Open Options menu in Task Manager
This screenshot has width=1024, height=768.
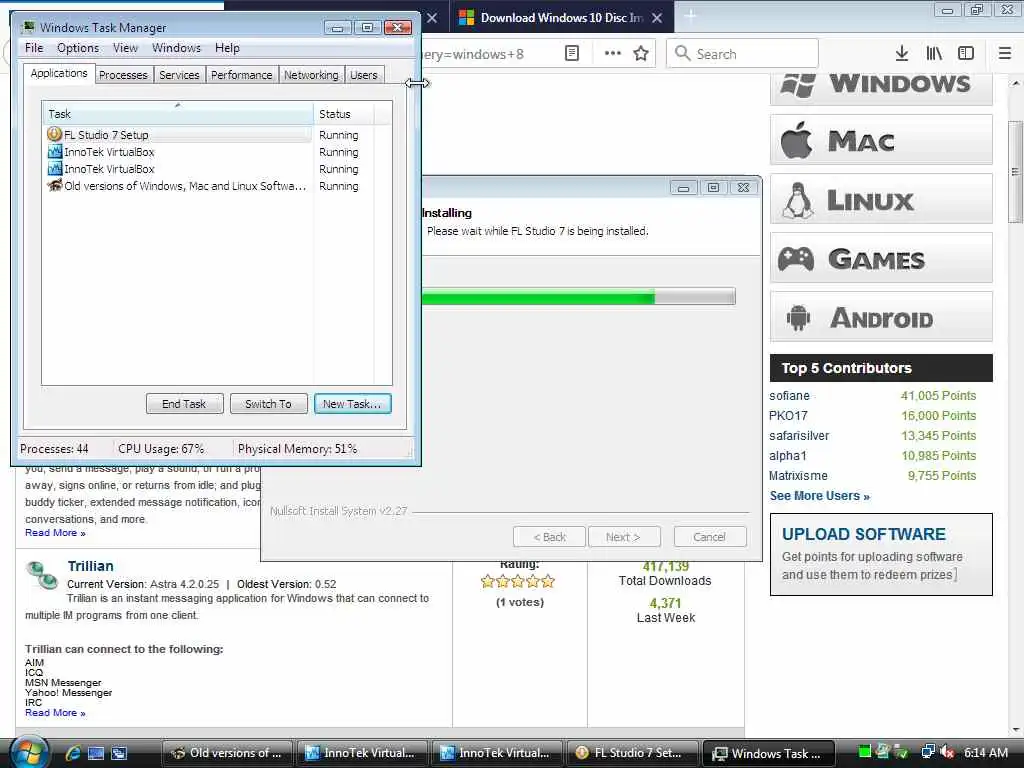(78, 48)
